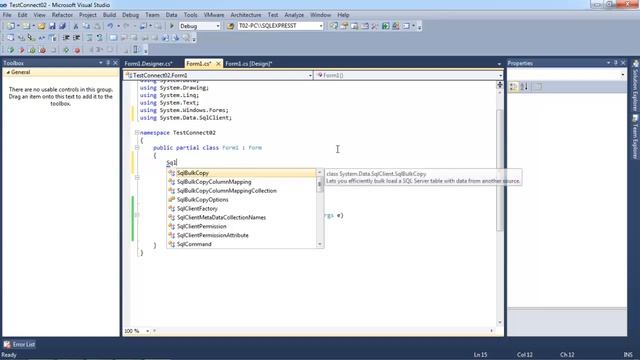Start debugging with the green play icon
640x360 pixels.
tap(172, 26)
